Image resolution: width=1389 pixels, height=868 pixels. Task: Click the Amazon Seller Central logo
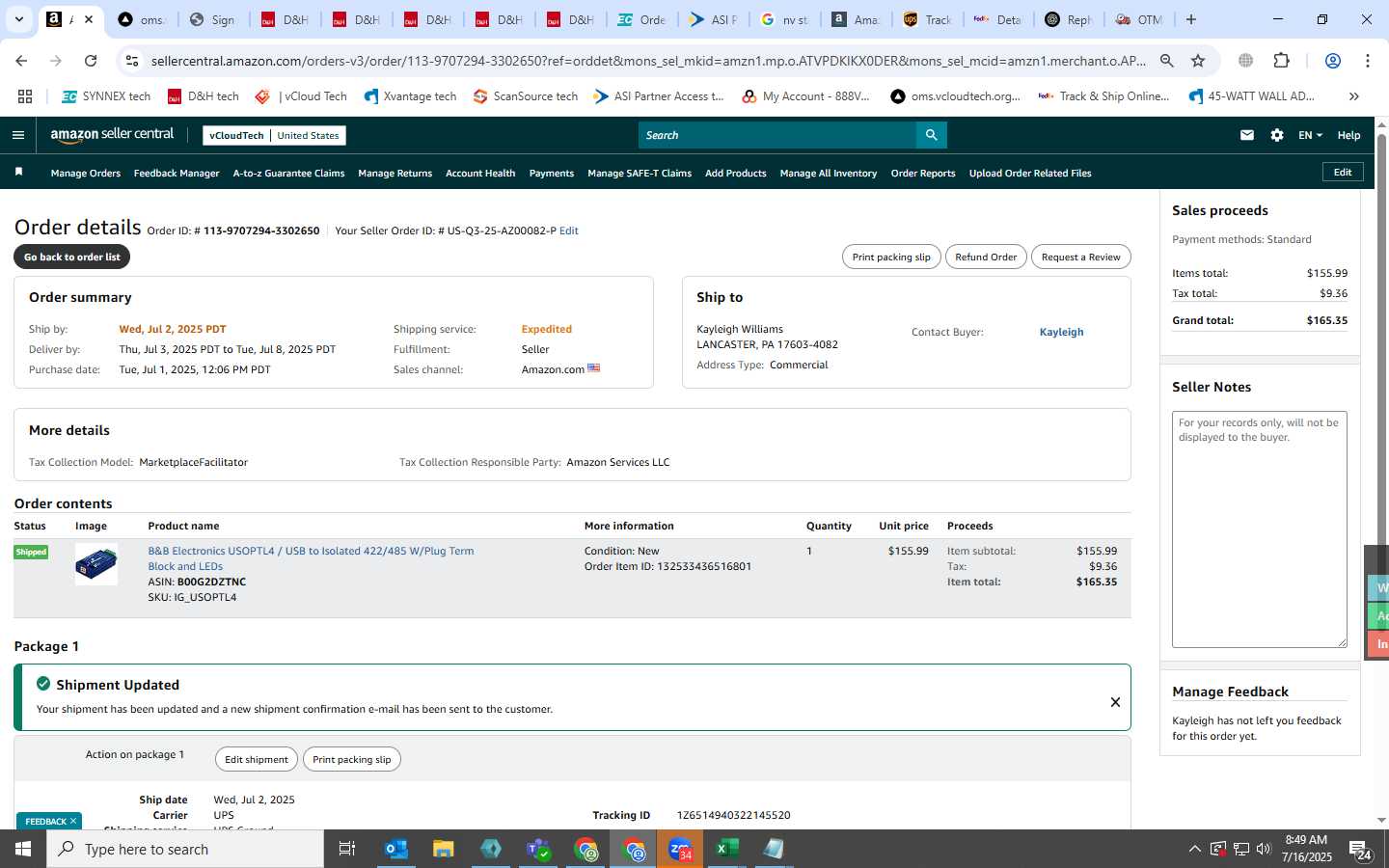tap(112, 135)
